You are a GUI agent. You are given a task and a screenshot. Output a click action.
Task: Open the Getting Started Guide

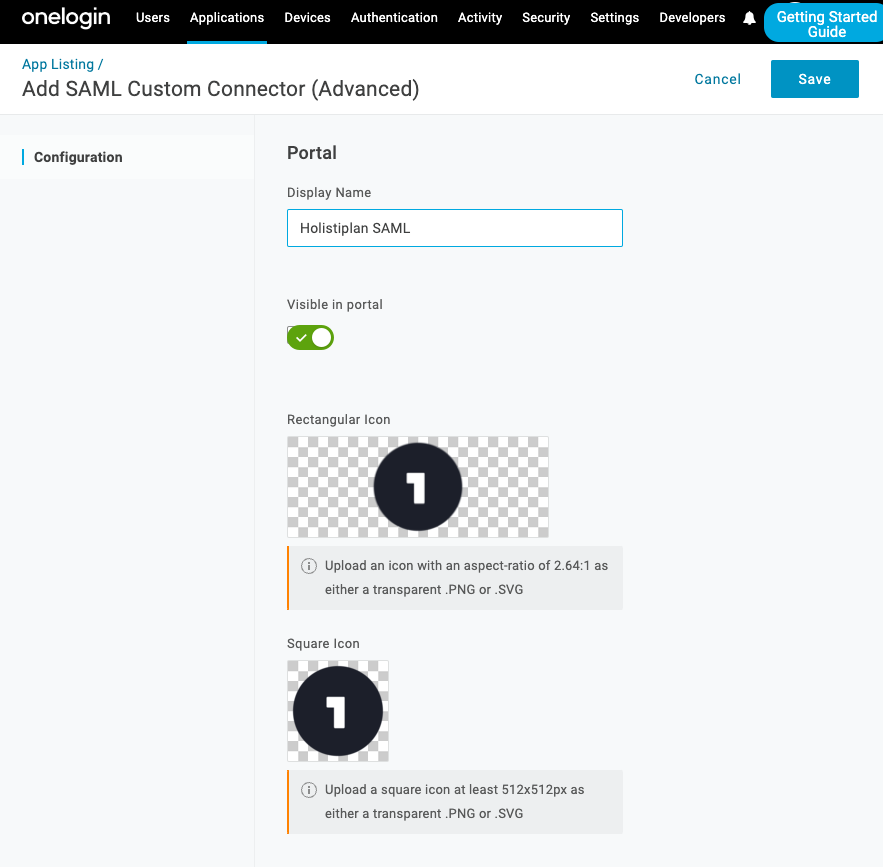pos(825,24)
